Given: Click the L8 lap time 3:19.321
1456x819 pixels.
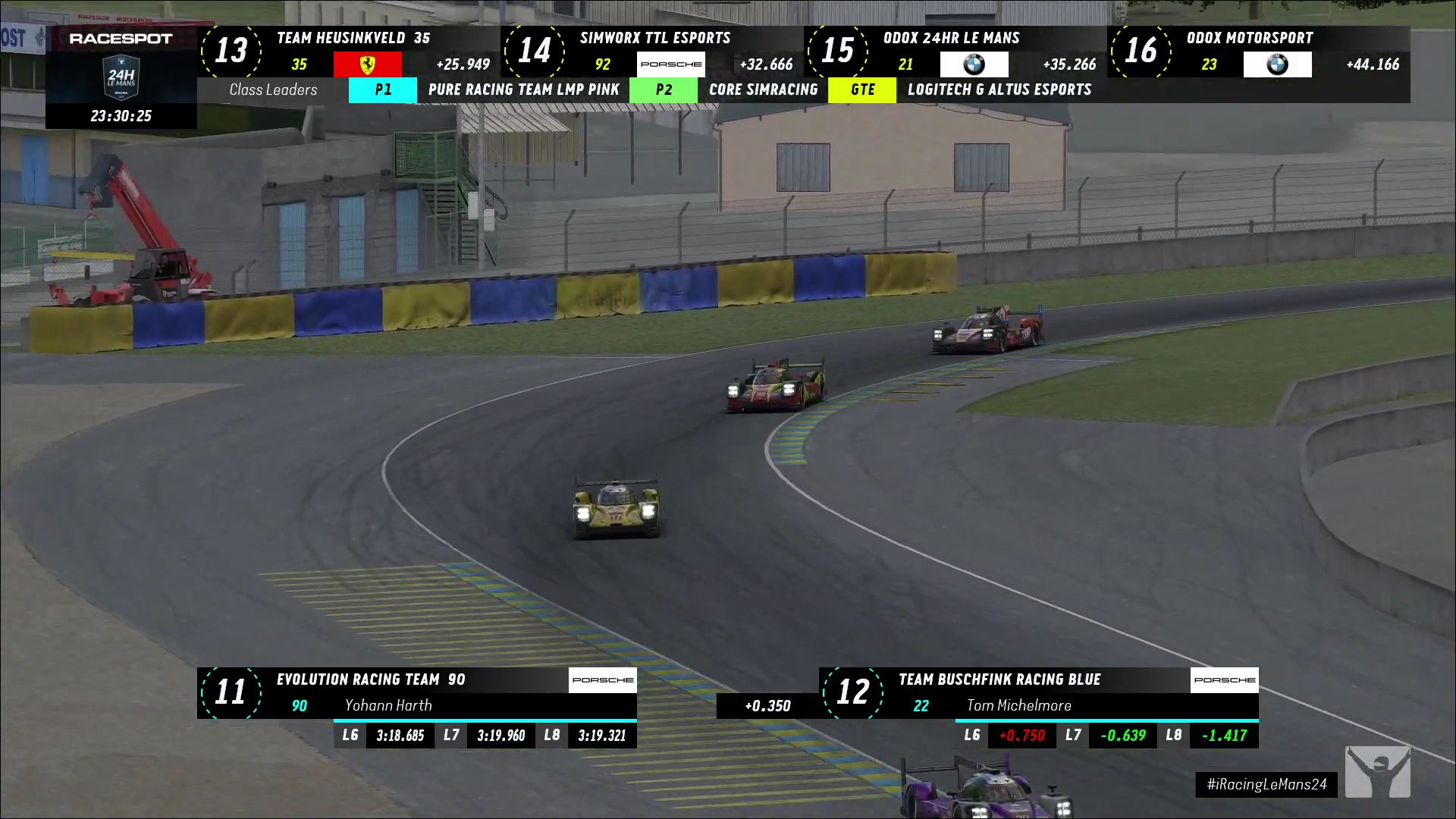Looking at the screenshot, I should (x=601, y=736).
